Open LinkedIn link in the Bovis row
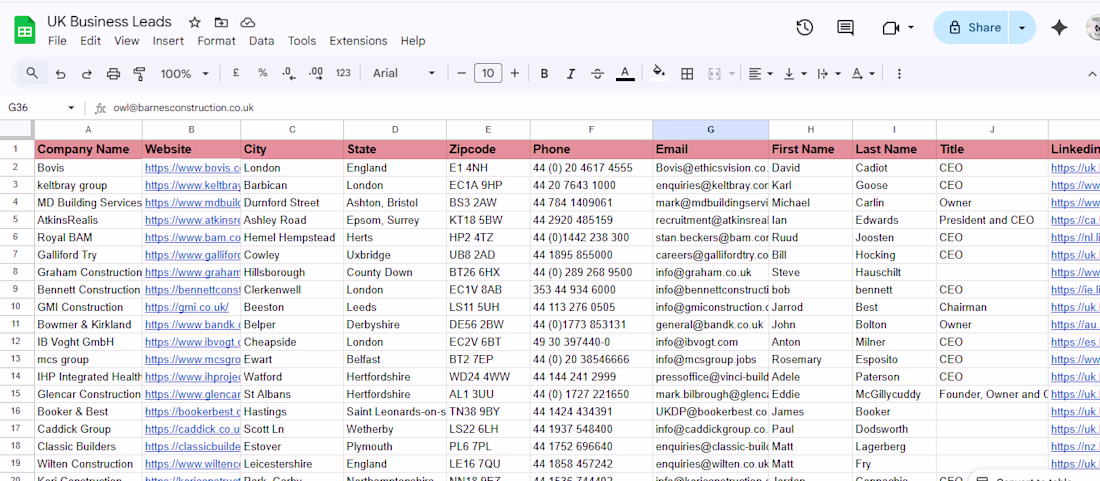Screen dimensions: 1100x481 click(x=1075, y=168)
